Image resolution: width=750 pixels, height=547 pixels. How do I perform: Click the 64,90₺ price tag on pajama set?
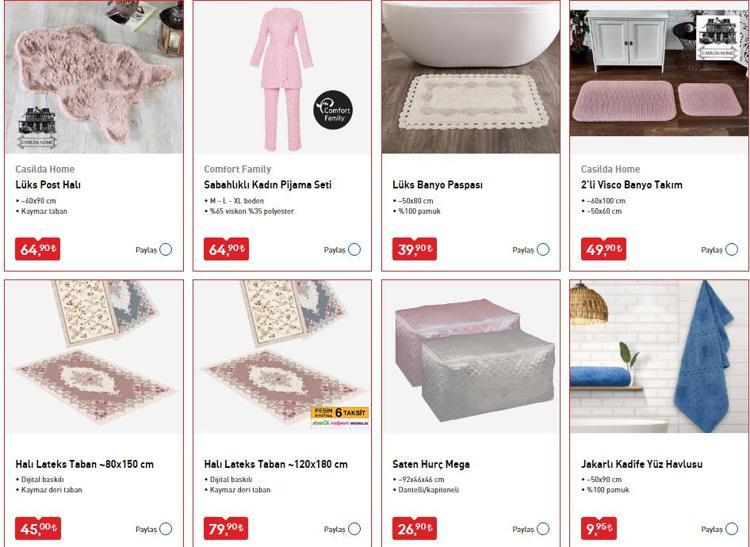point(226,249)
